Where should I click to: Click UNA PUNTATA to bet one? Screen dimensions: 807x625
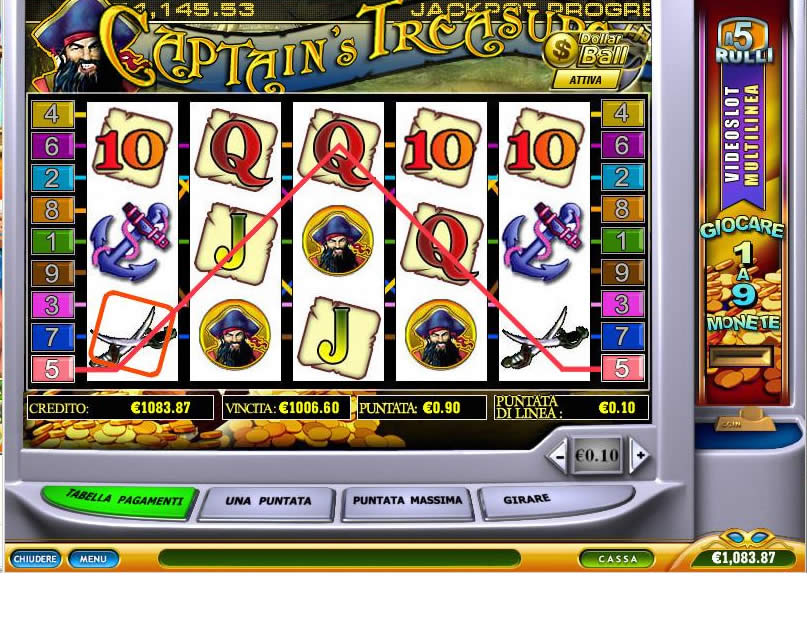tap(268, 501)
